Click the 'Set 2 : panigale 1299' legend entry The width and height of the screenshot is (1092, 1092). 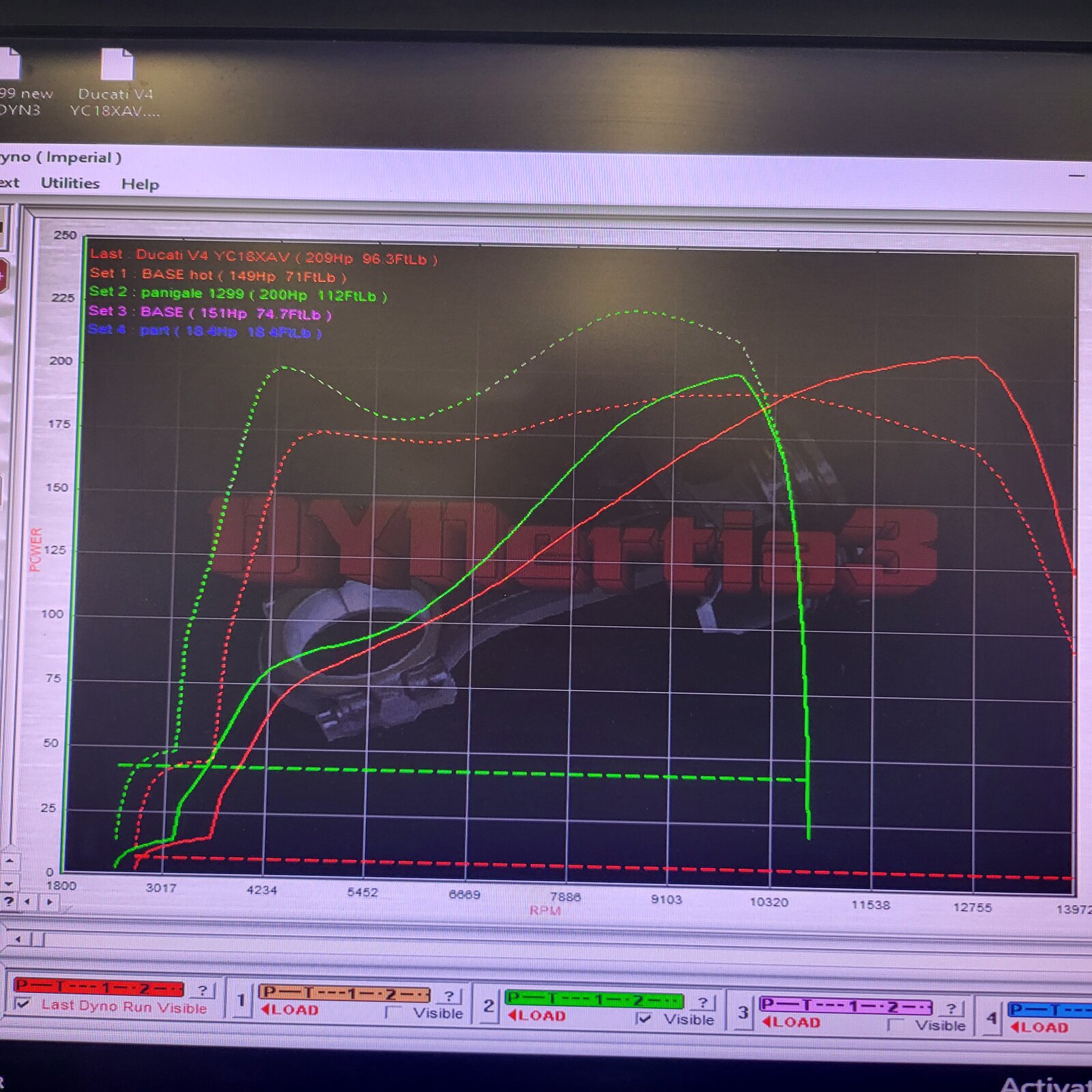(x=238, y=294)
